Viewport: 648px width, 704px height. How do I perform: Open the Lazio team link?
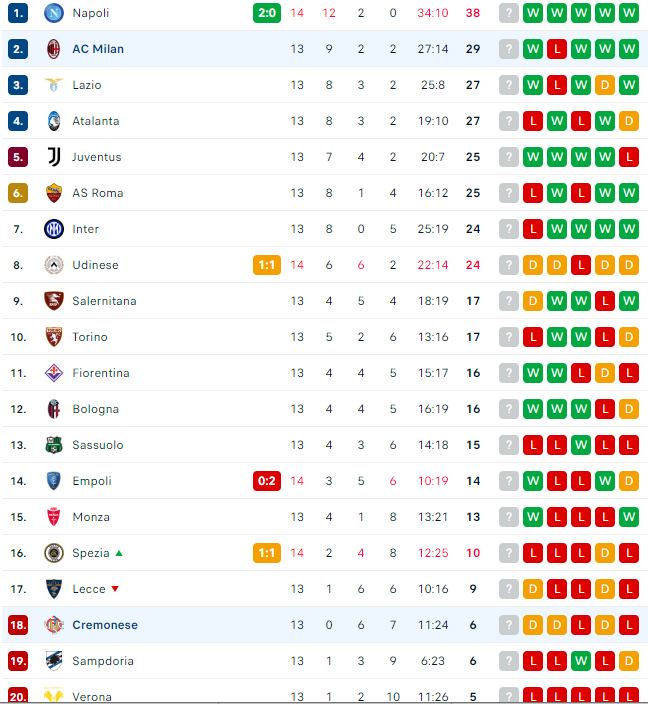click(x=87, y=85)
